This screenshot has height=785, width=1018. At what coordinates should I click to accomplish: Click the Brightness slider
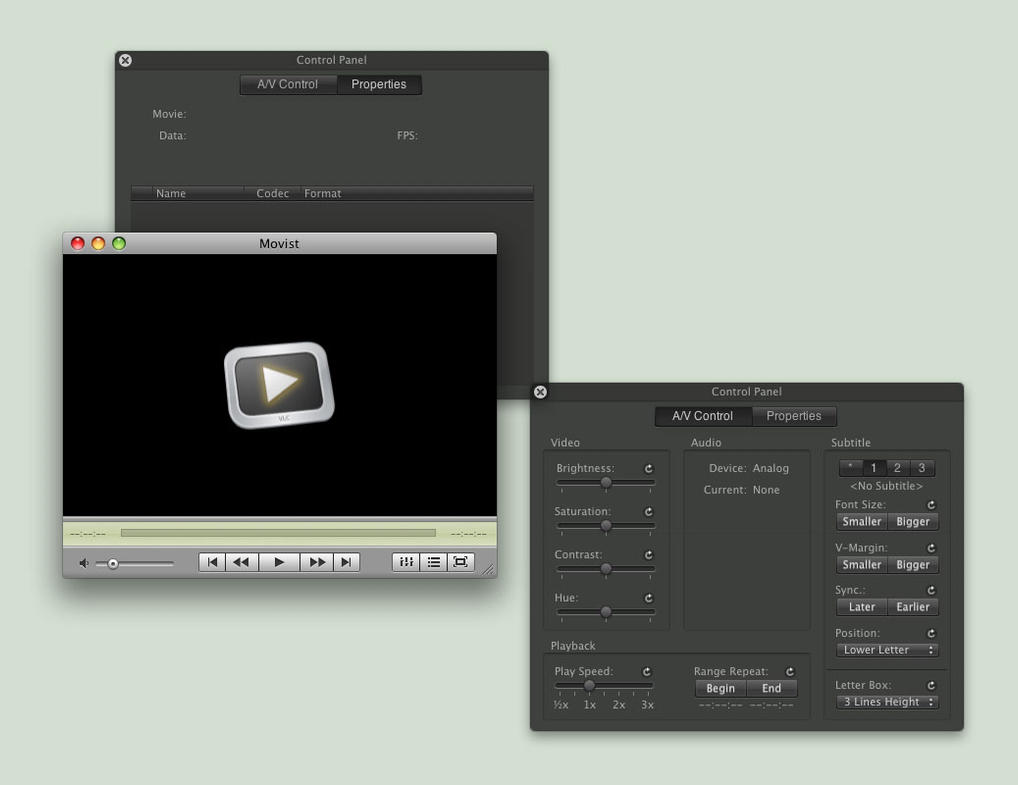click(x=606, y=482)
